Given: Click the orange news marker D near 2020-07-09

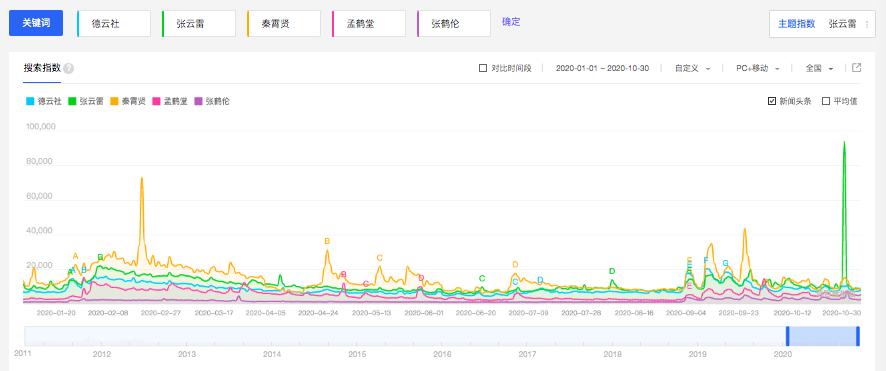Looking at the screenshot, I should [515, 264].
